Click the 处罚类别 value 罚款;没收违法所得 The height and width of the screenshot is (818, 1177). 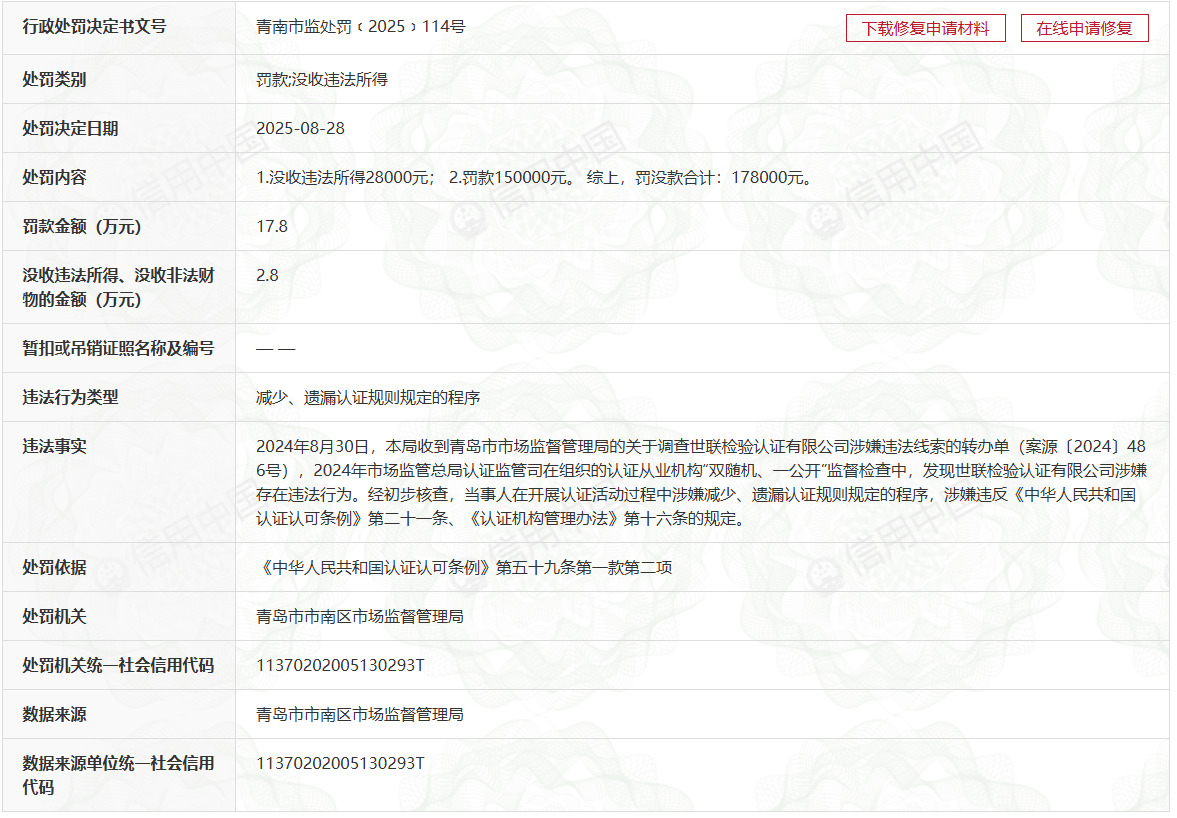(321, 79)
